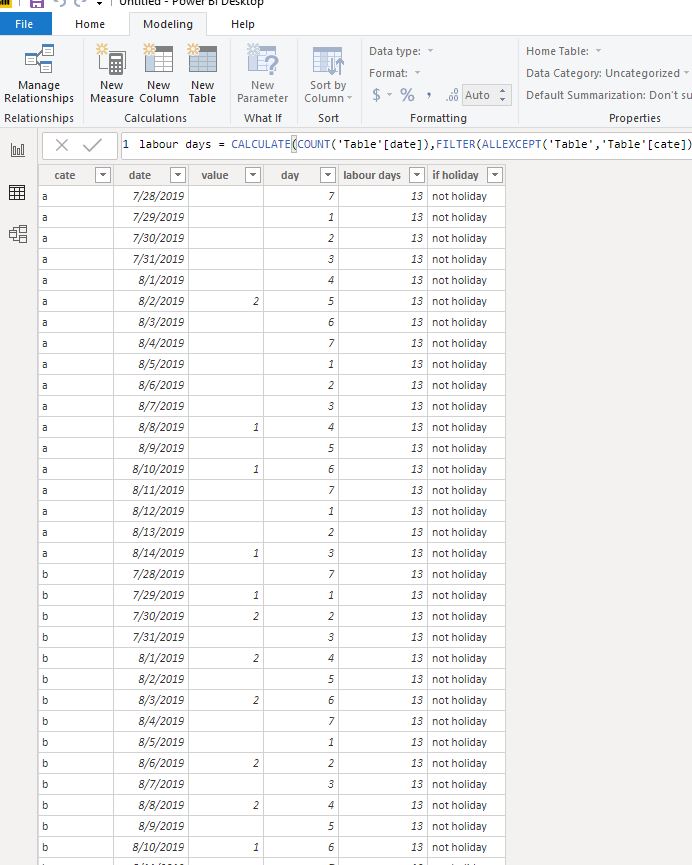Viewport: 692px width, 865px height.
Task: Select the Modeling ribbon tab
Action: point(168,24)
